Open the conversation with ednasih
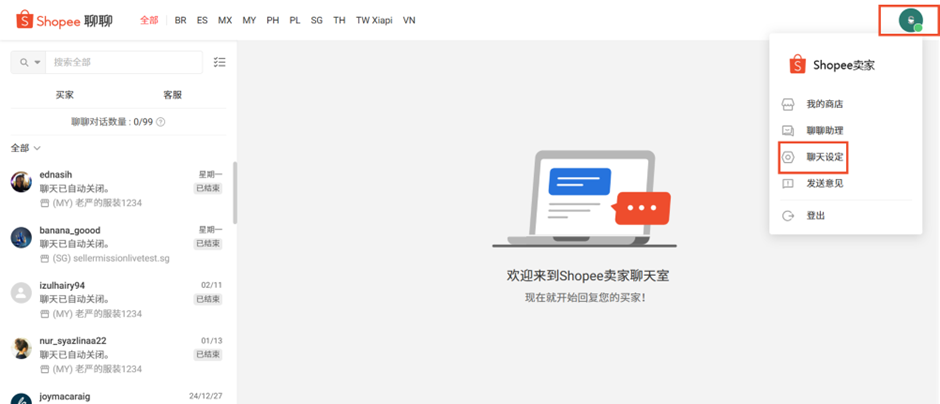 (x=118, y=189)
